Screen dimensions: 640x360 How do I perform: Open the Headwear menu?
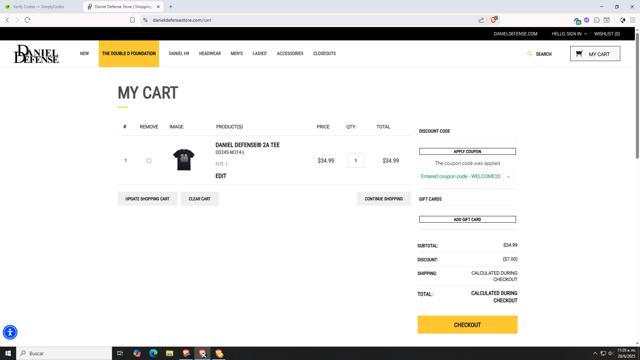pos(210,53)
